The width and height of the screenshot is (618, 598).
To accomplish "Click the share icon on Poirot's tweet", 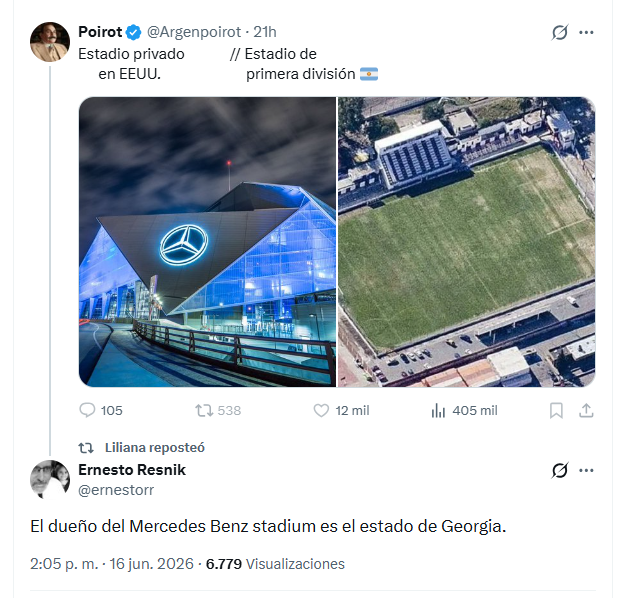I will click(x=586, y=410).
